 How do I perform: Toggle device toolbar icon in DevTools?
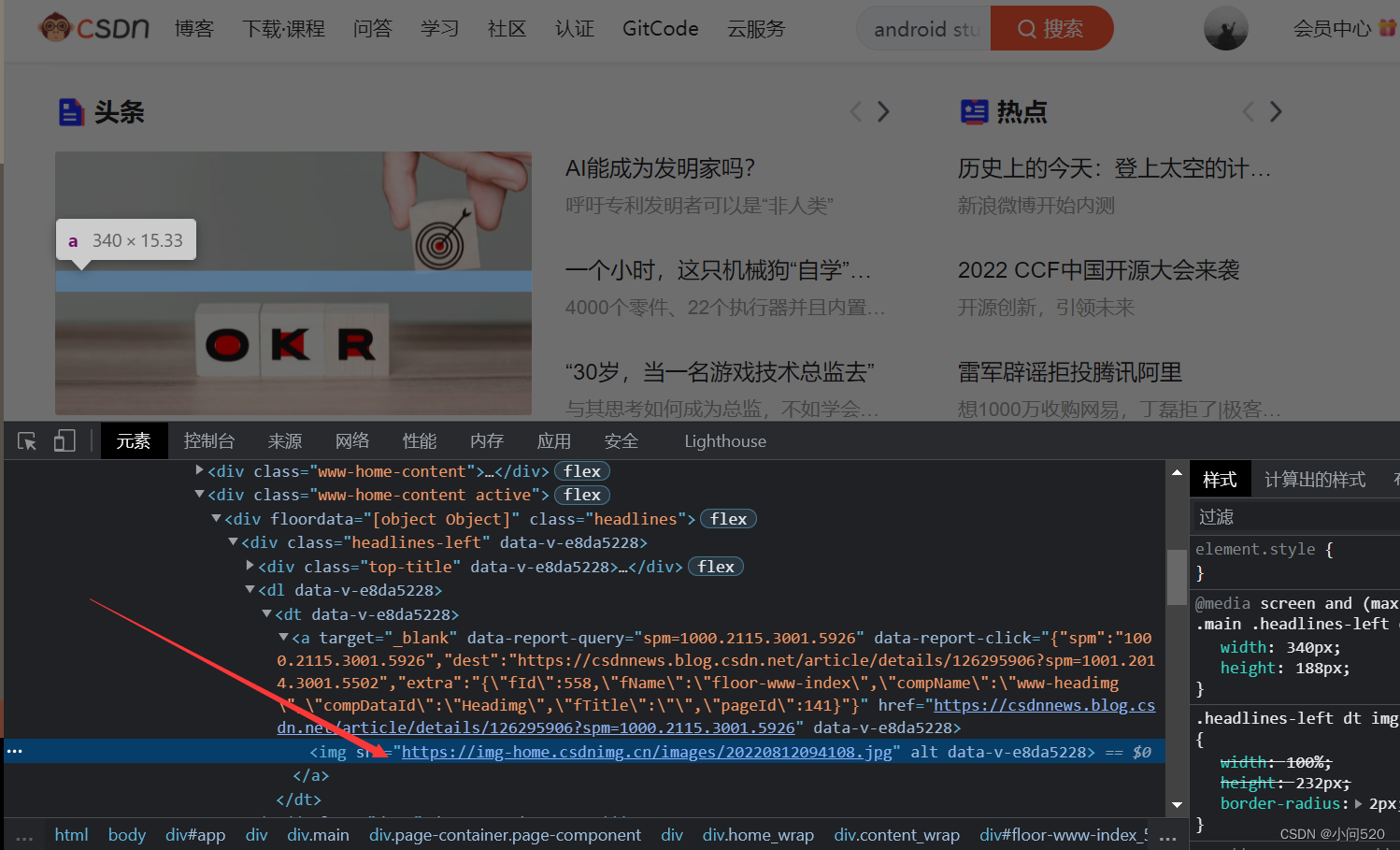click(64, 441)
